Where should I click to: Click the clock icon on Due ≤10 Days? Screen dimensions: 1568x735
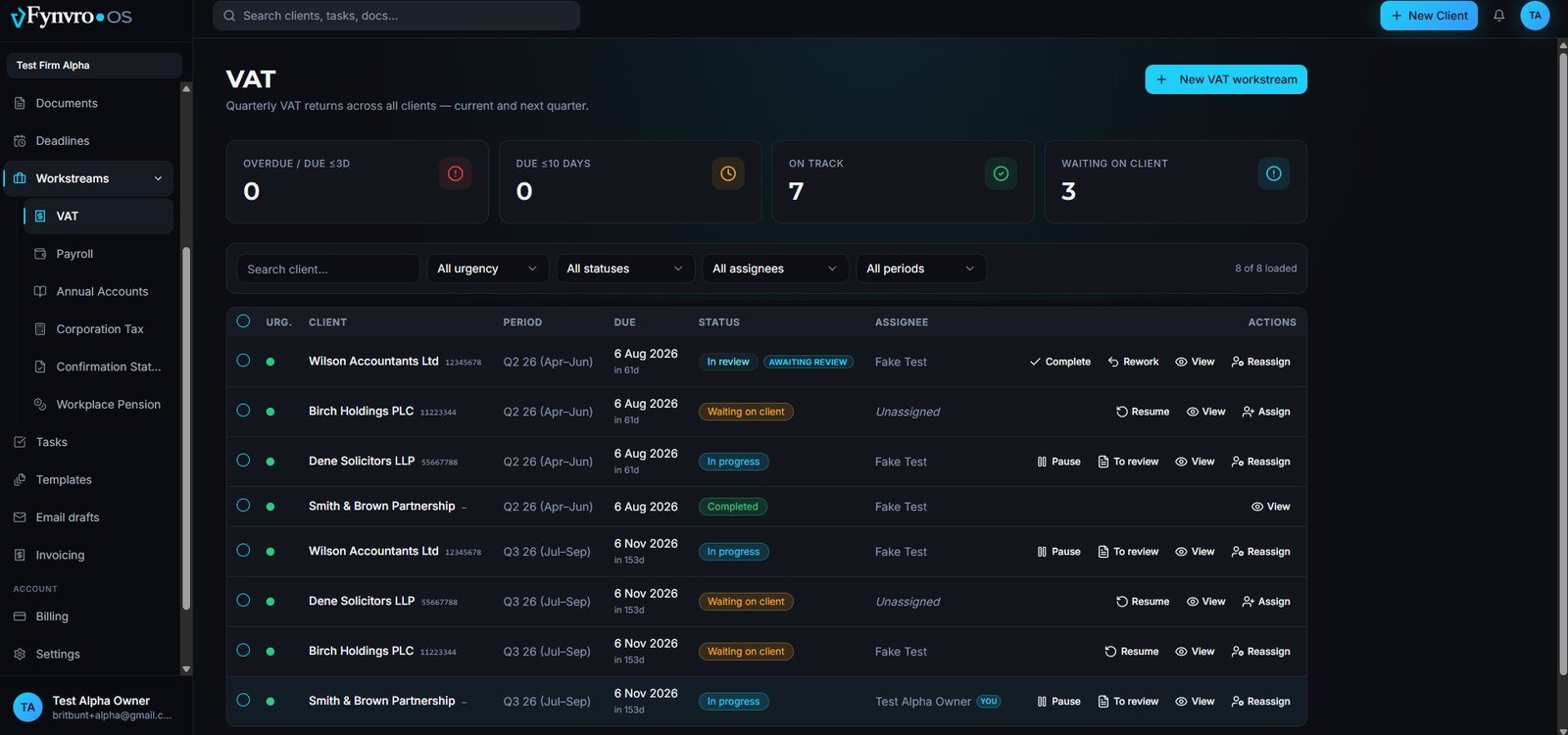[x=728, y=173]
